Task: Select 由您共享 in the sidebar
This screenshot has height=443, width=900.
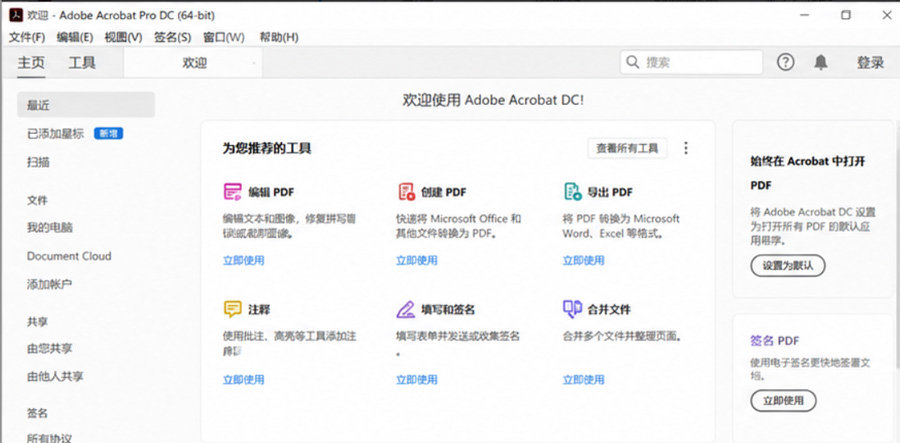Action: 50,348
